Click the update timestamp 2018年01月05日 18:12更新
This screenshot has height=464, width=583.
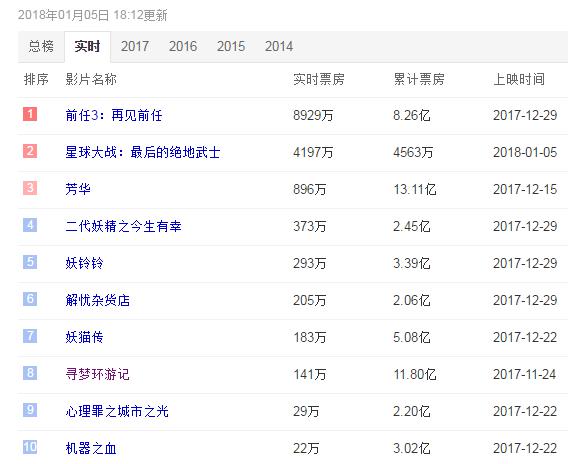93,15
